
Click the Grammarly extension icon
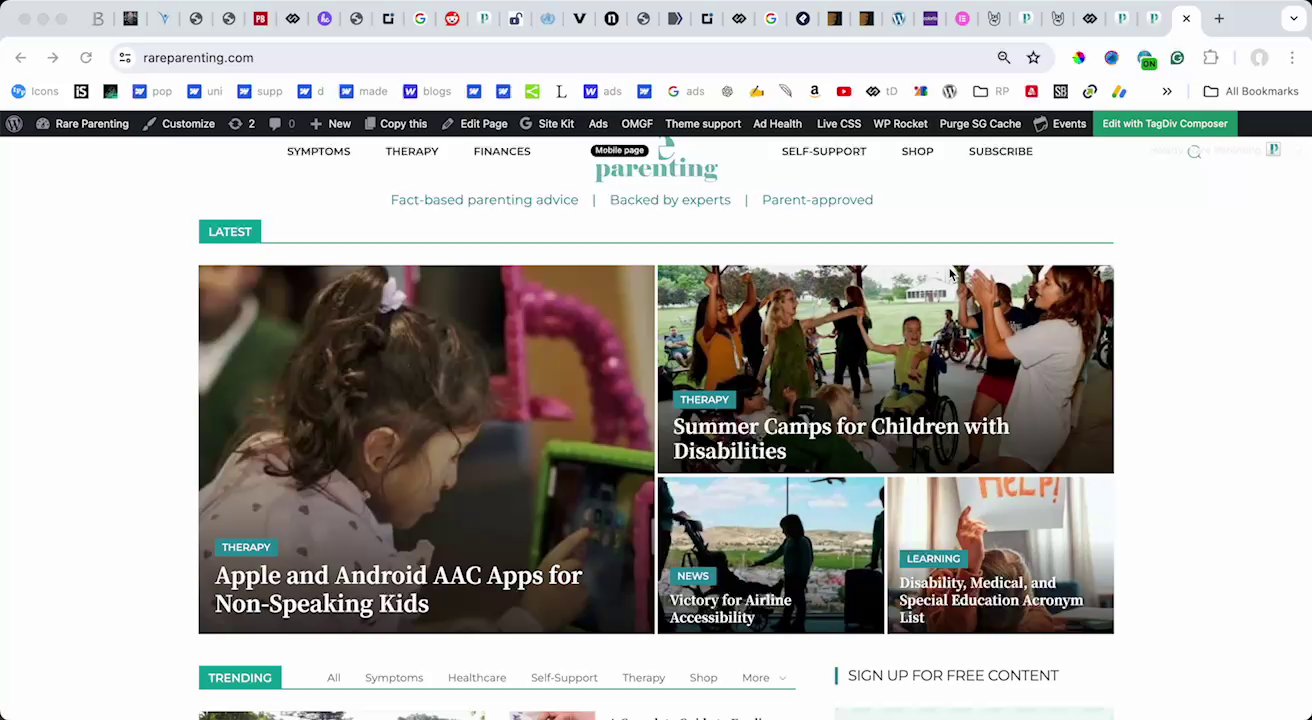1177,58
